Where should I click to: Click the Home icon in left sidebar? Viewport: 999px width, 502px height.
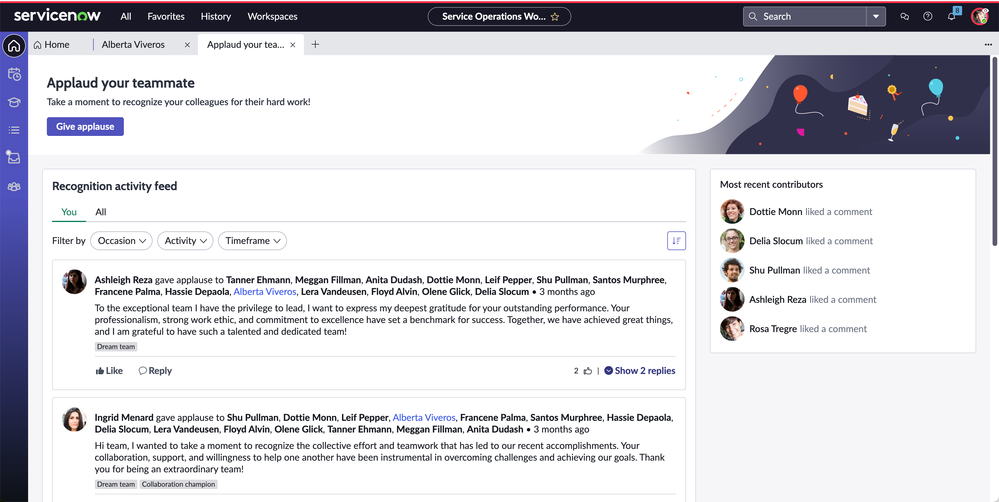tap(14, 46)
